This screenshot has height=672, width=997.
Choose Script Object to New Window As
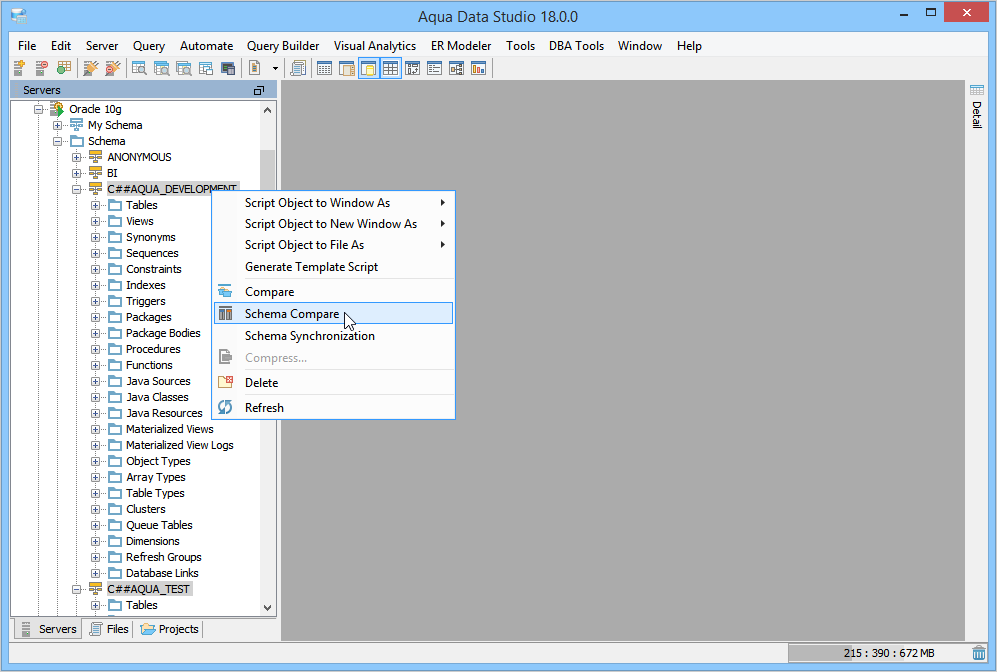333,224
